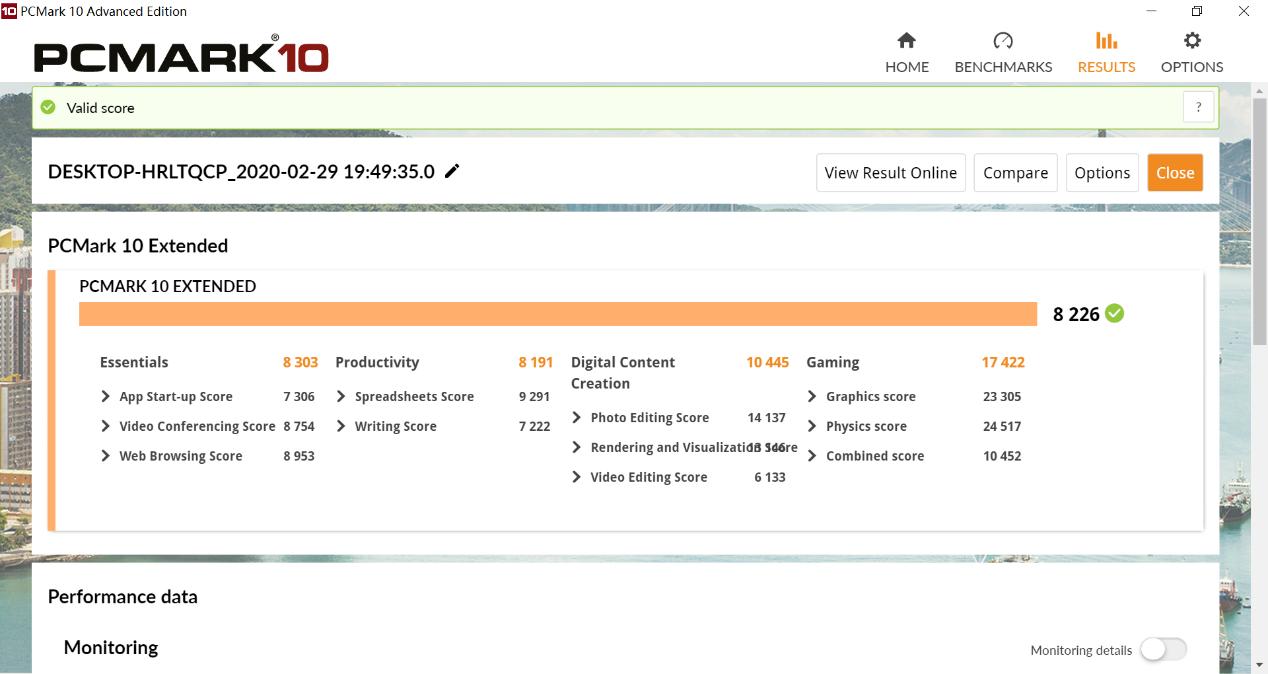Expand the Photo Editing Score entry
This screenshot has height=674, width=1268.
click(x=576, y=417)
